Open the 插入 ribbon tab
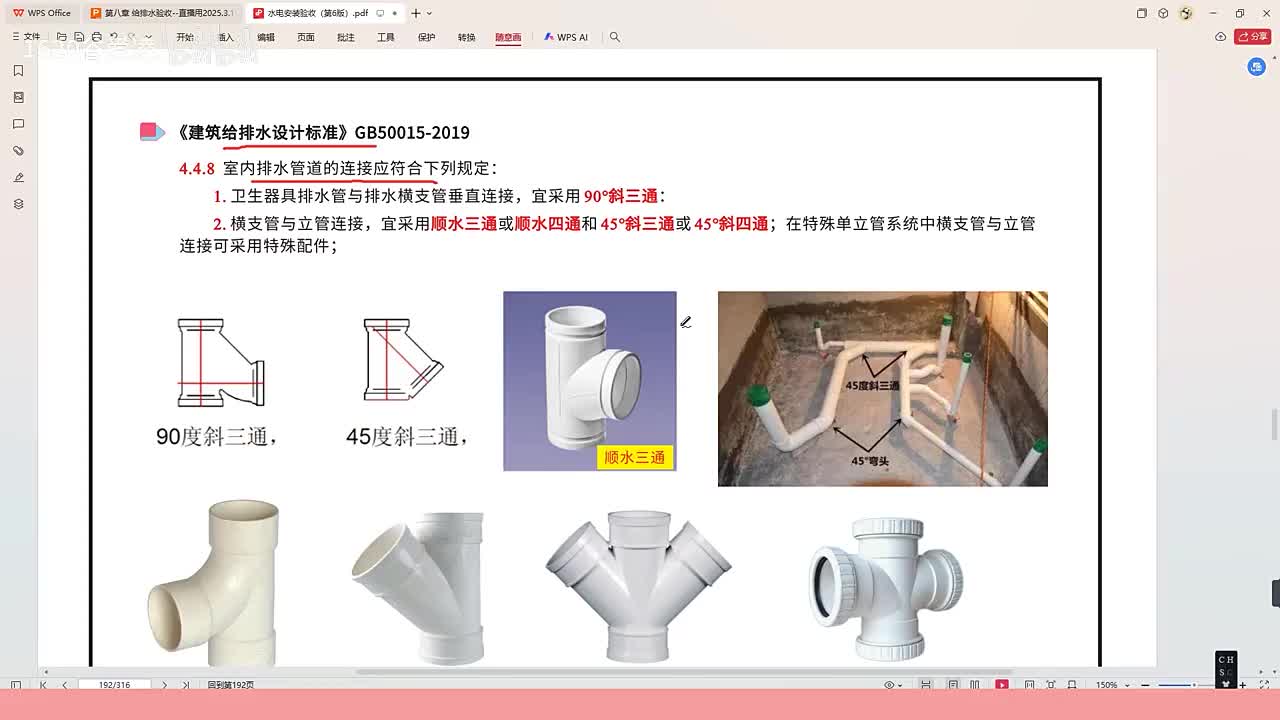 [x=226, y=37]
